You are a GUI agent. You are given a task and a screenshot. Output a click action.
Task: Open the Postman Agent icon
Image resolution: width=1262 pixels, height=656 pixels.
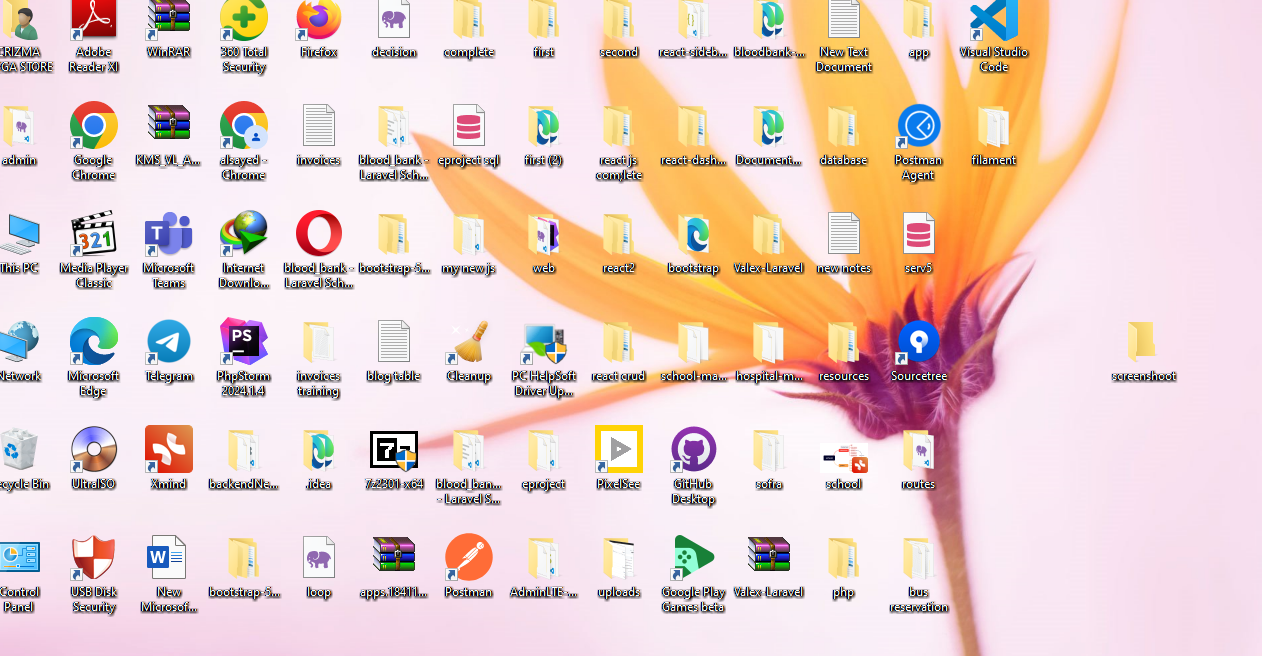pyautogui.click(x=918, y=126)
